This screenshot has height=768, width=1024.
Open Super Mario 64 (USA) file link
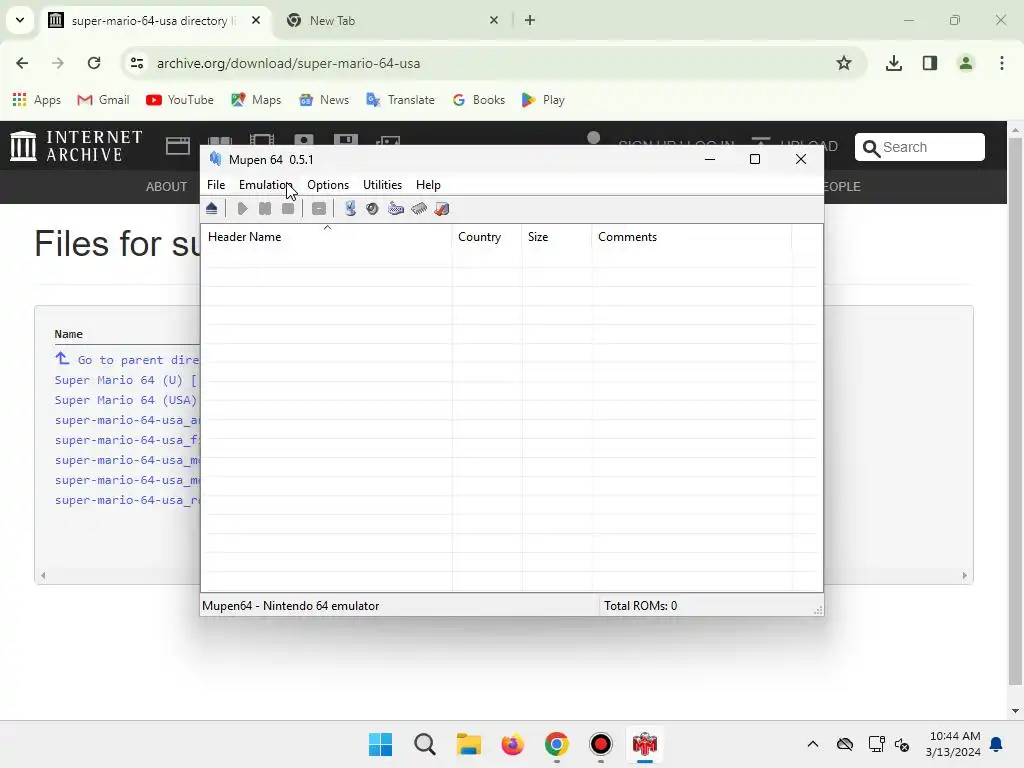coord(126,400)
